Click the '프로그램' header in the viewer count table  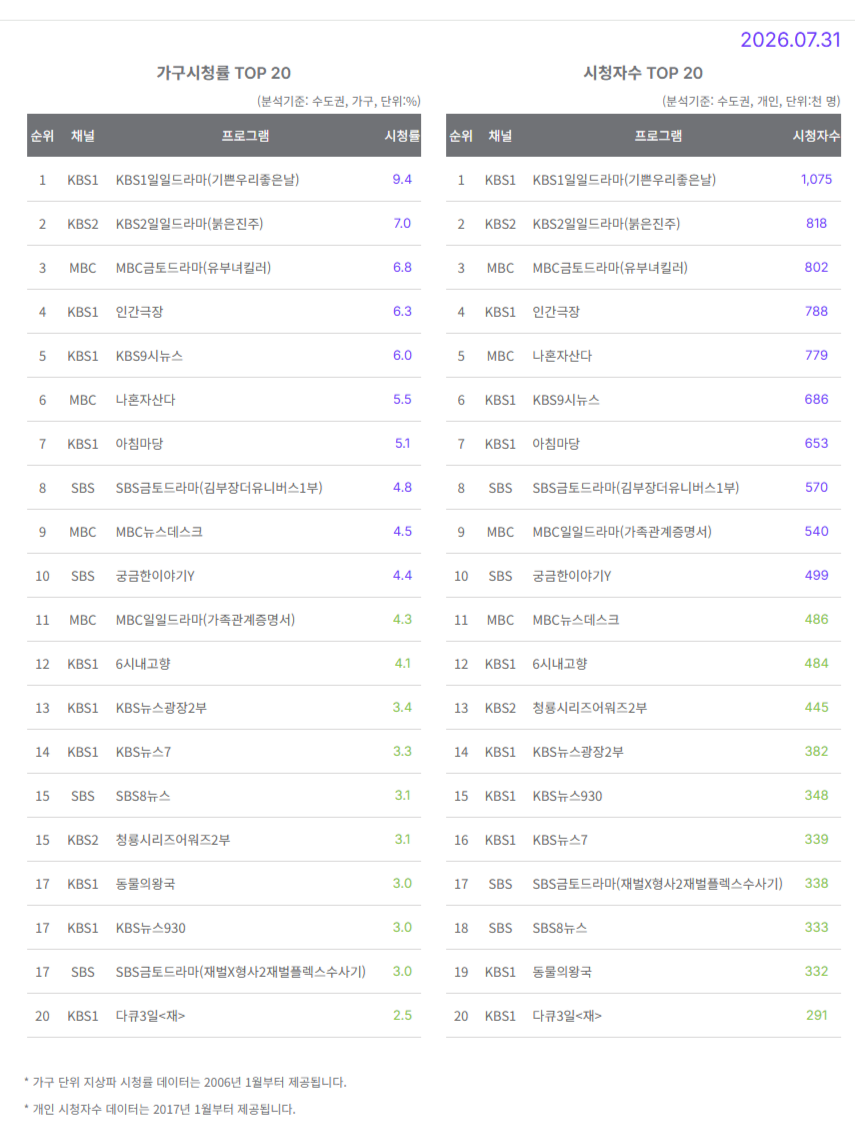658,136
